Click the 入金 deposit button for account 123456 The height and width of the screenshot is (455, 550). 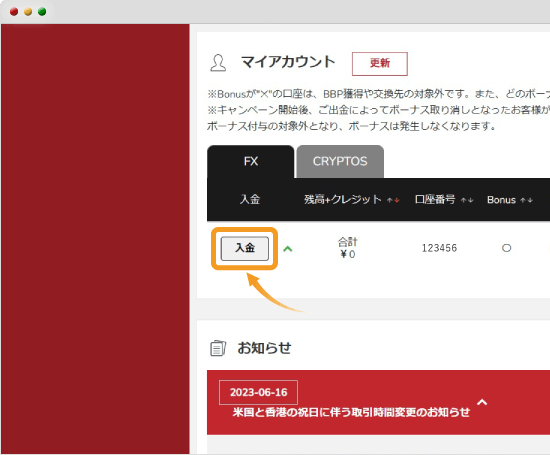click(244, 248)
